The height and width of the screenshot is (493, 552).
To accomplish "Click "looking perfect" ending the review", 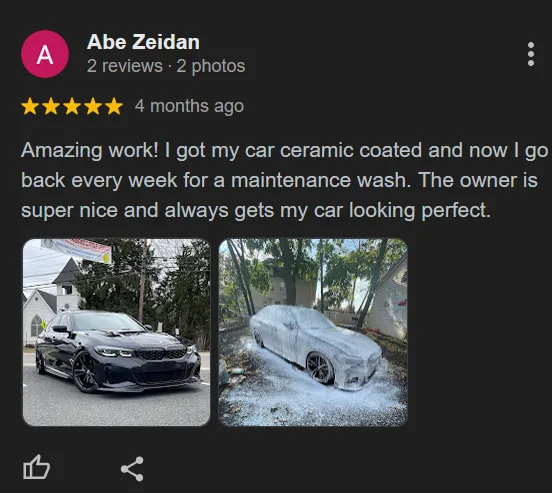I will (420, 211).
